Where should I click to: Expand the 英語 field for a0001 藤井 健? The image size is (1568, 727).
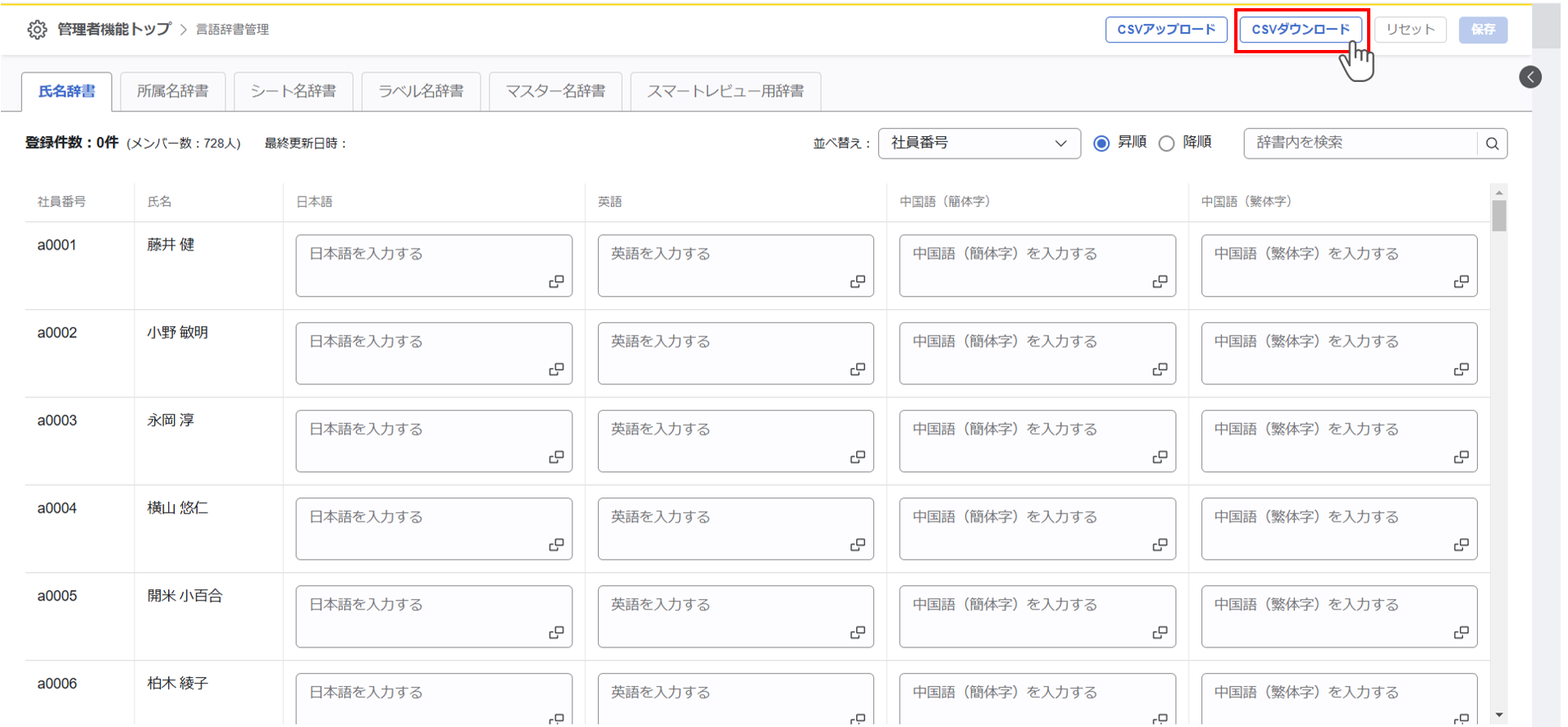pyautogui.click(x=858, y=281)
